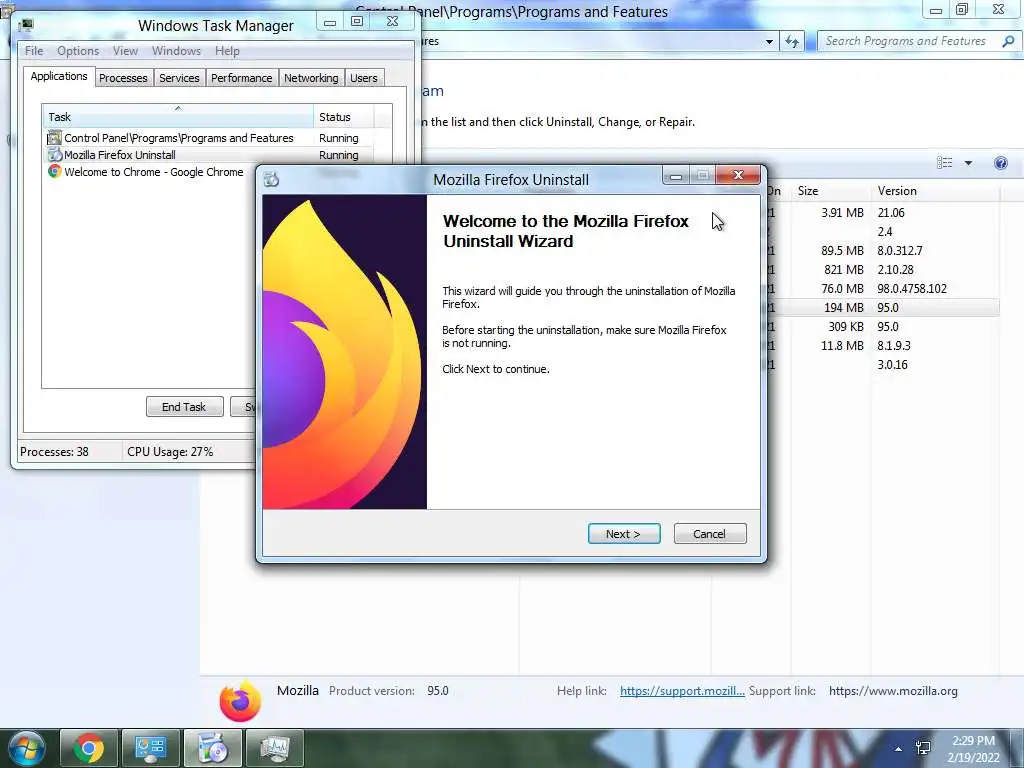Screen dimensions: 1024x768
Task: Open Control Panel taskbar button
Action: point(150,748)
